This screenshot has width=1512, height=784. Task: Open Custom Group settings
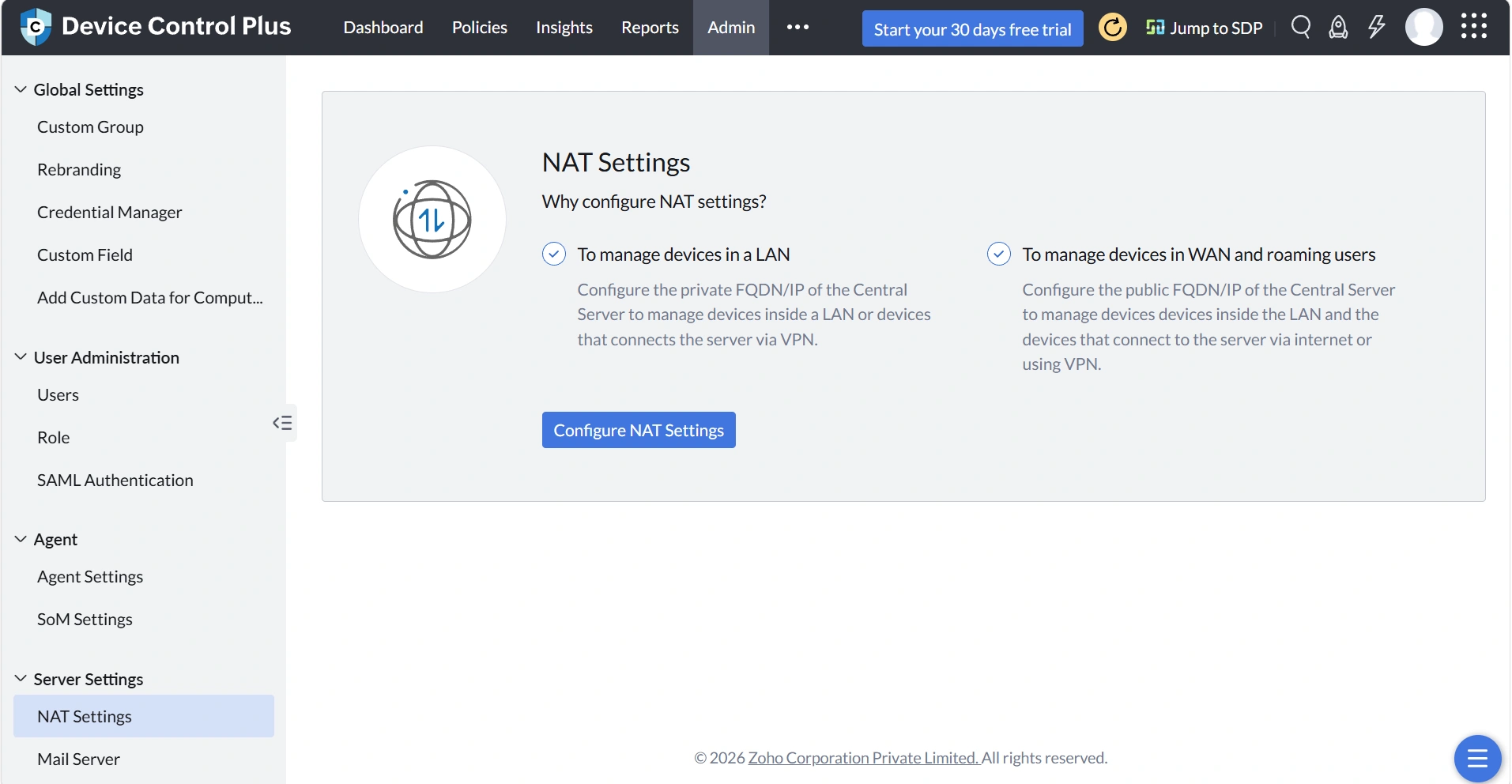(x=90, y=127)
